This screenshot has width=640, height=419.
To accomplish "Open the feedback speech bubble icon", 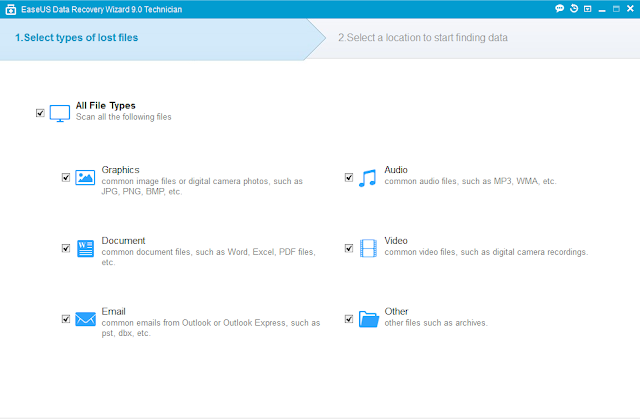I will 560,9.
